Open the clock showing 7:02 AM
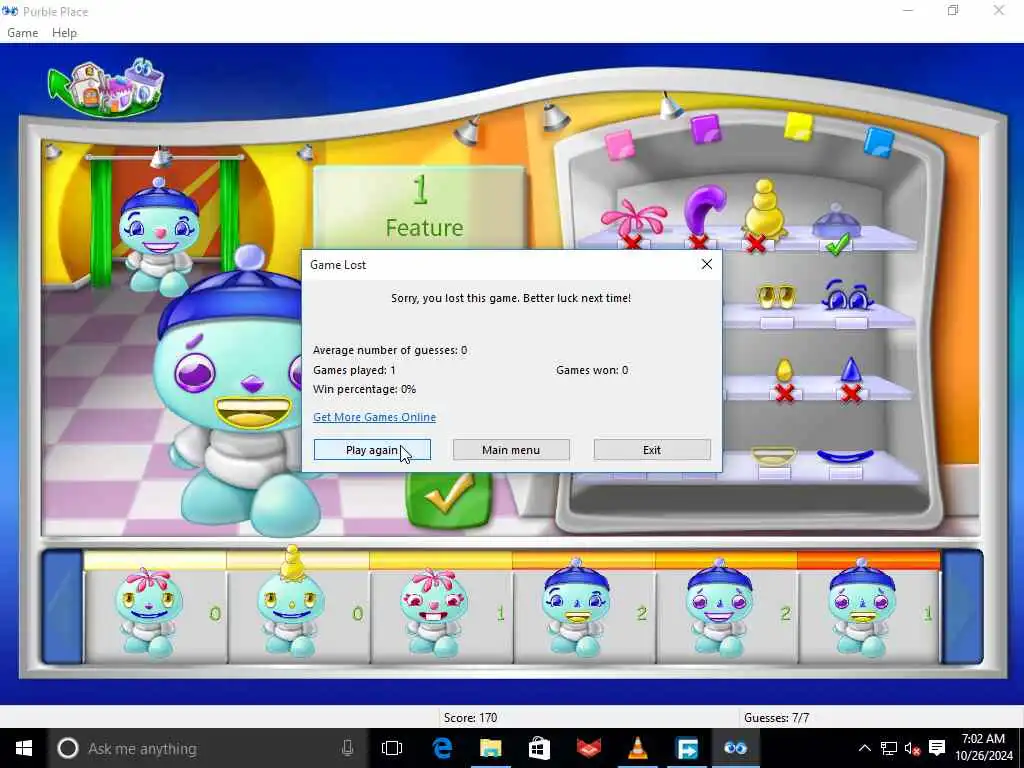The height and width of the screenshot is (768, 1024). (983, 748)
